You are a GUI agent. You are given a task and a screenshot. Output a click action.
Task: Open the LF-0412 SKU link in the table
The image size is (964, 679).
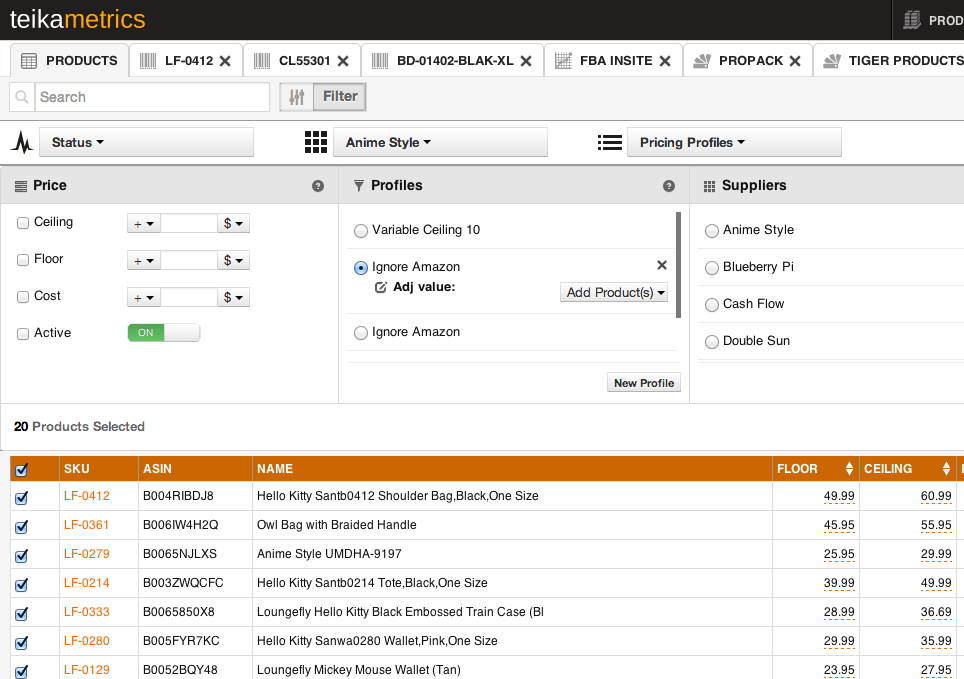click(86, 496)
